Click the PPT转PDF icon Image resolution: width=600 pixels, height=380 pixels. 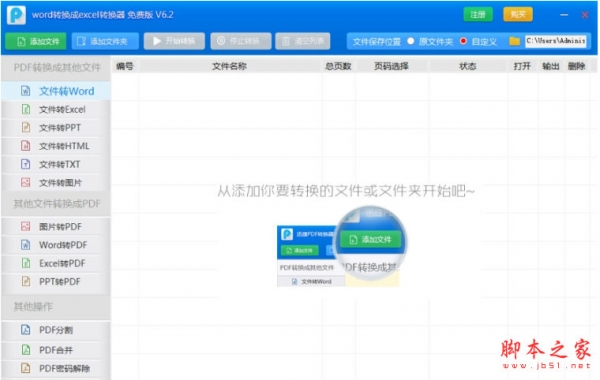tap(25, 282)
